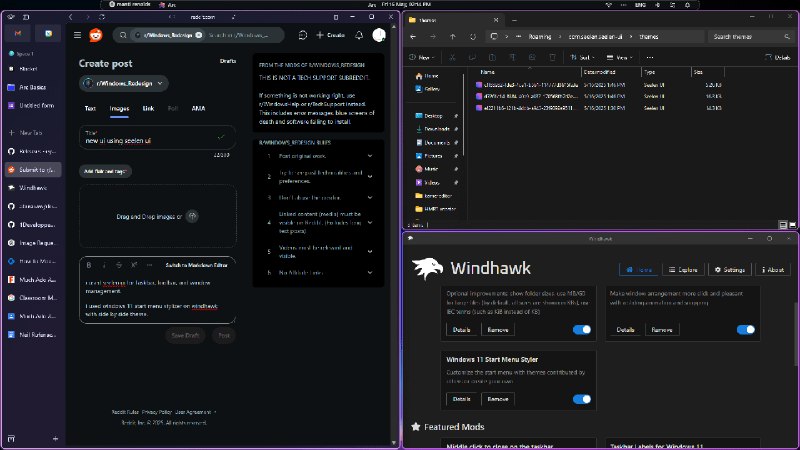The image size is (800, 450).
Task: Apply strikethrough in post body editor
Action: pyautogui.click(x=118, y=265)
